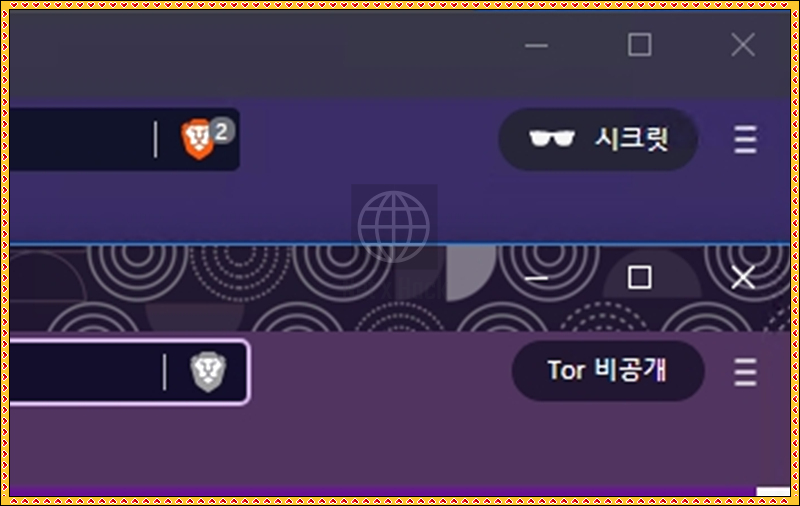The image size is (800, 506).
Task: Maximize the Tor 비공개 window
Action: coord(639,277)
